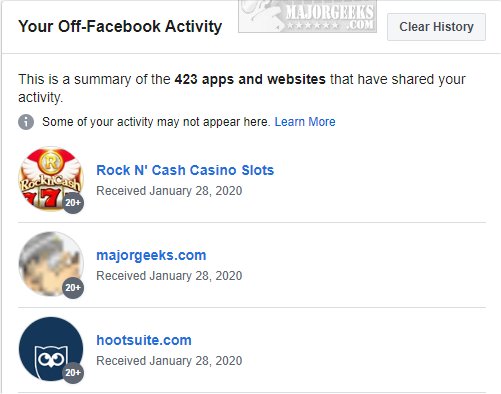Click the gray info circle icon
The height and width of the screenshot is (394, 501).
point(26,122)
